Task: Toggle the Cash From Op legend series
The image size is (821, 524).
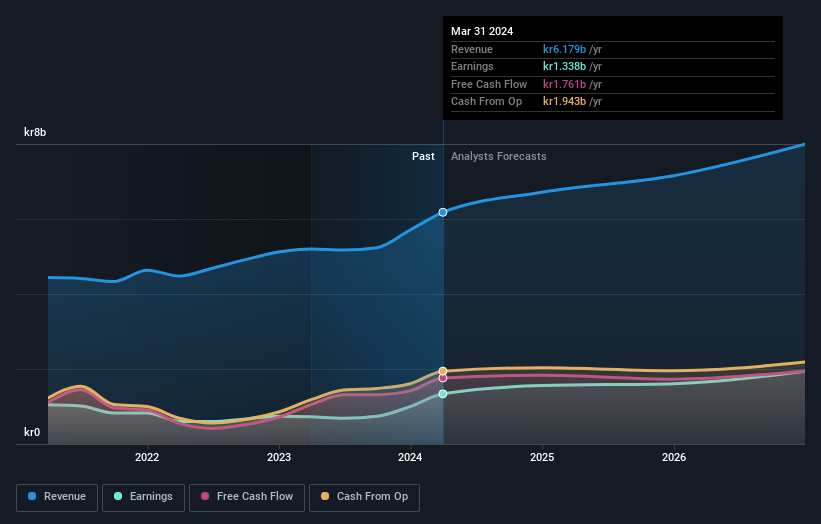Action: (x=364, y=497)
